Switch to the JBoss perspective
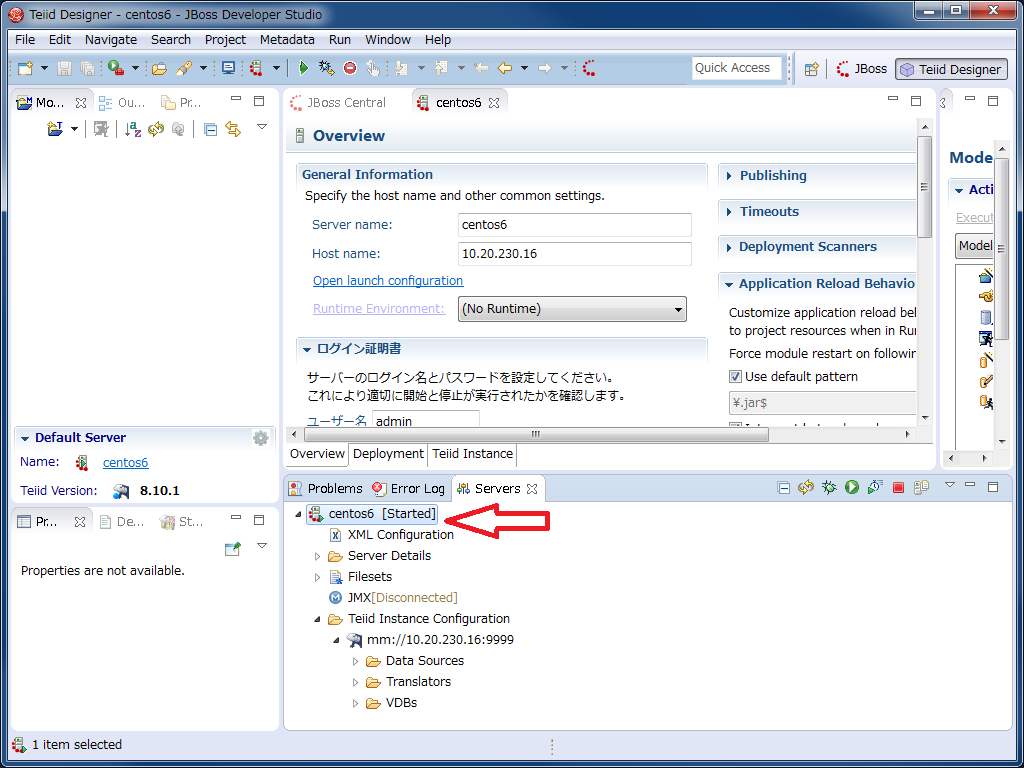1024x768 pixels. (861, 69)
